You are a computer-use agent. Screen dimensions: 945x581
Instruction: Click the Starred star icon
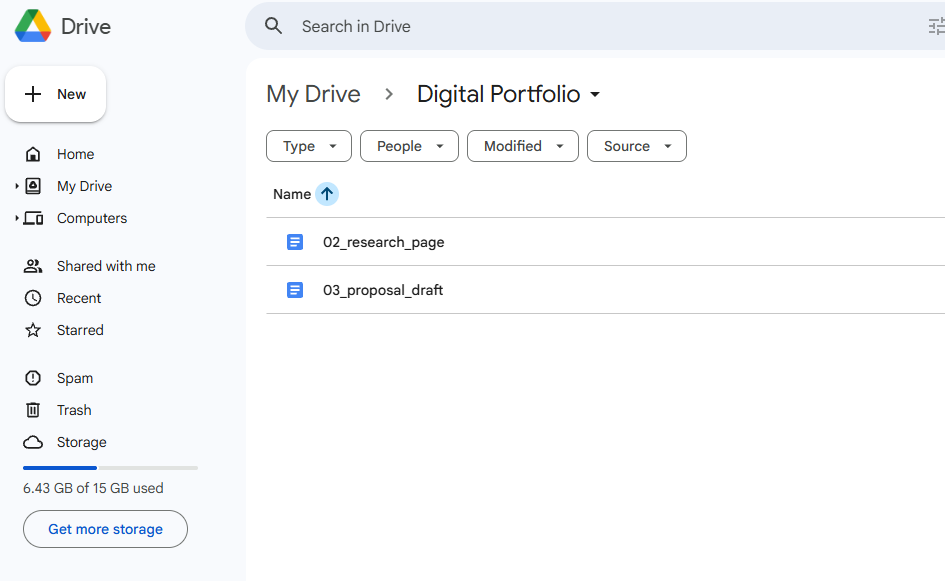pyautogui.click(x=33, y=330)
